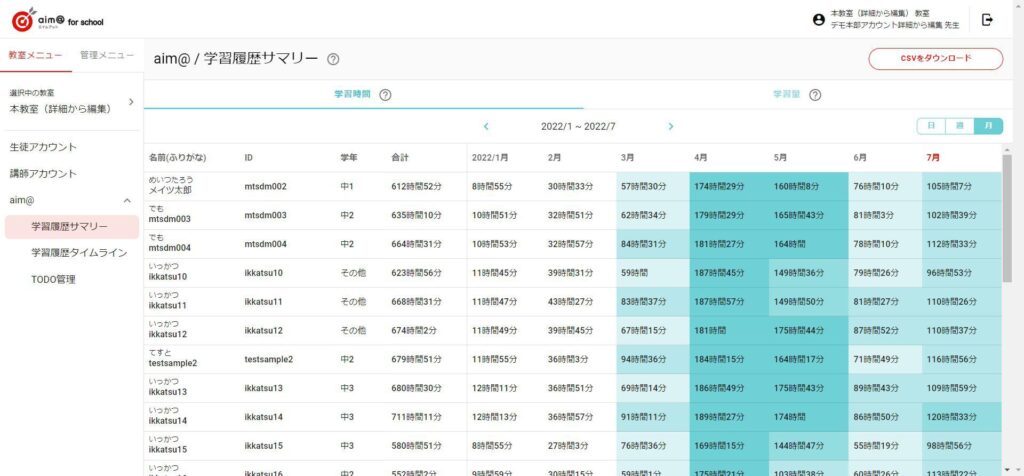
Task: Click the 4月 cell for メイツ太郎
Action: pyautogui.click(x=727, y=187)
